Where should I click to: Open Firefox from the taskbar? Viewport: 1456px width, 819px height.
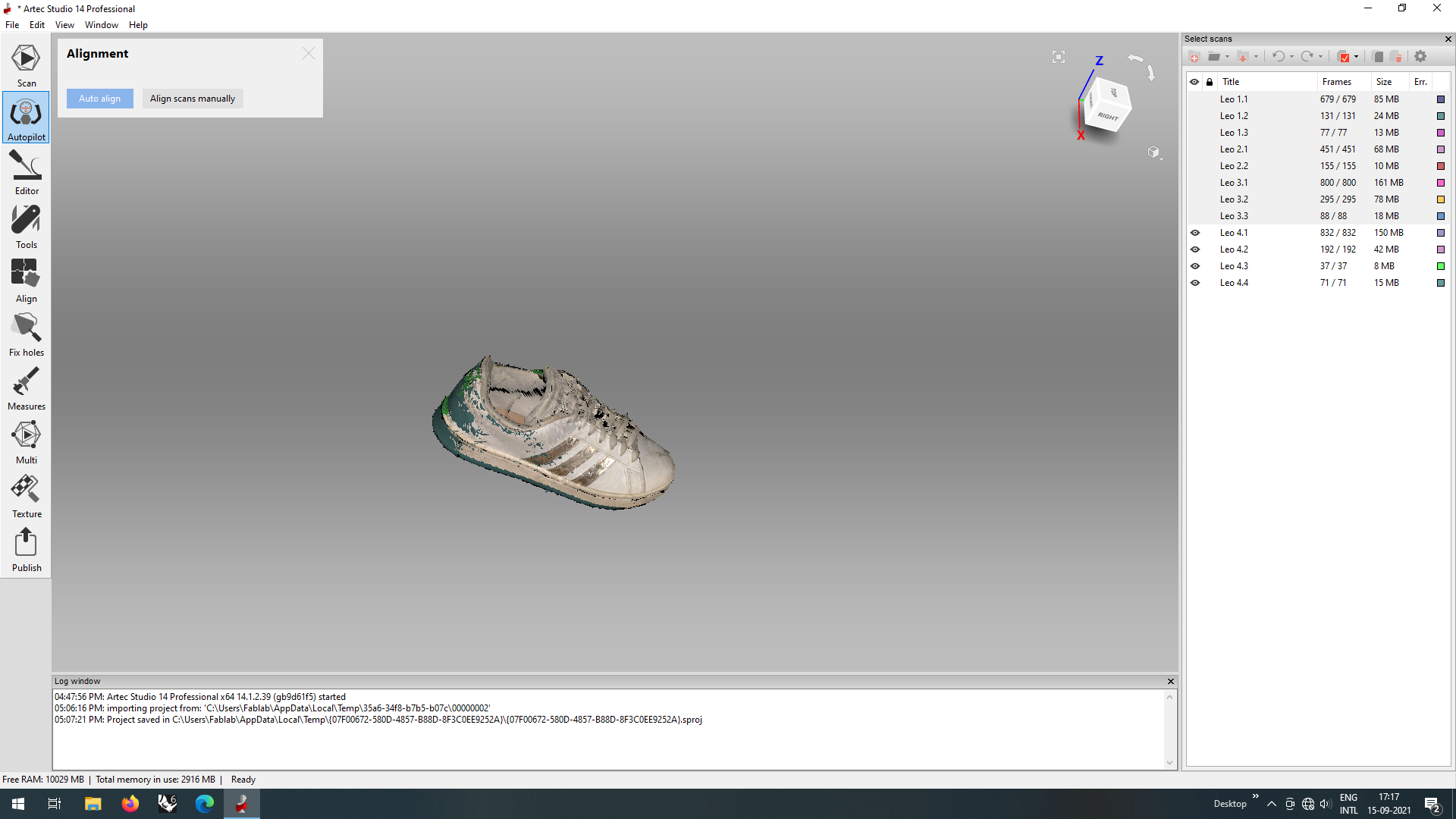point(130,804)
